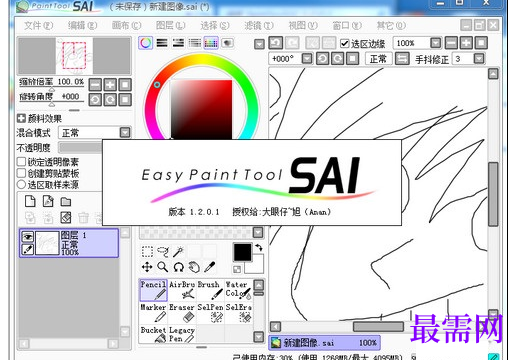Choose the rectangular selection tool
Screen dimensions: 522x360
click(x=147, y=252)
